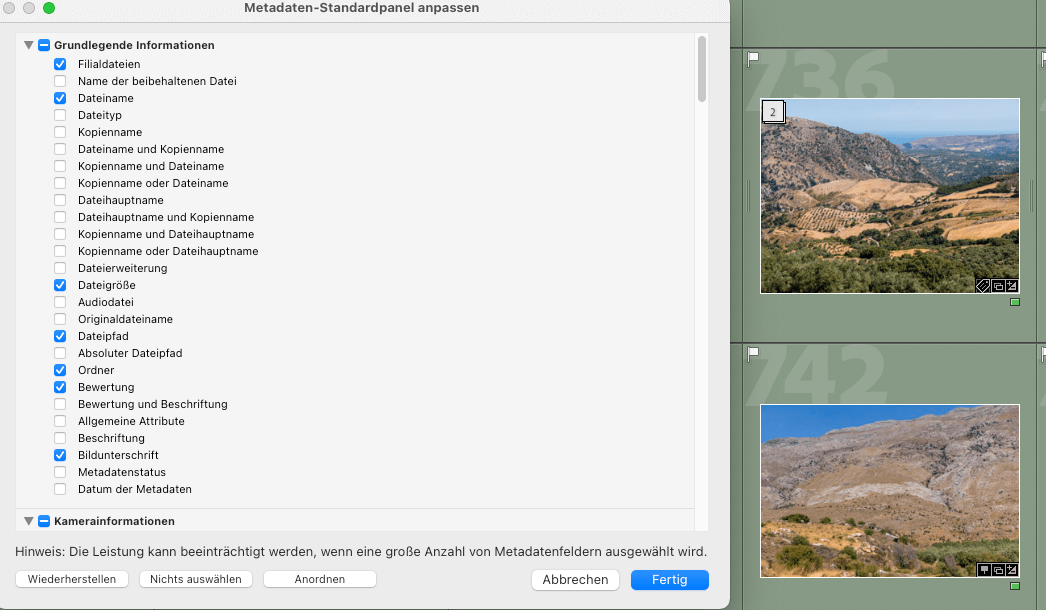The image size is (1046, 610).
Task: Check the Audiodatei checkbox
Action: click(x=60, y=302)
